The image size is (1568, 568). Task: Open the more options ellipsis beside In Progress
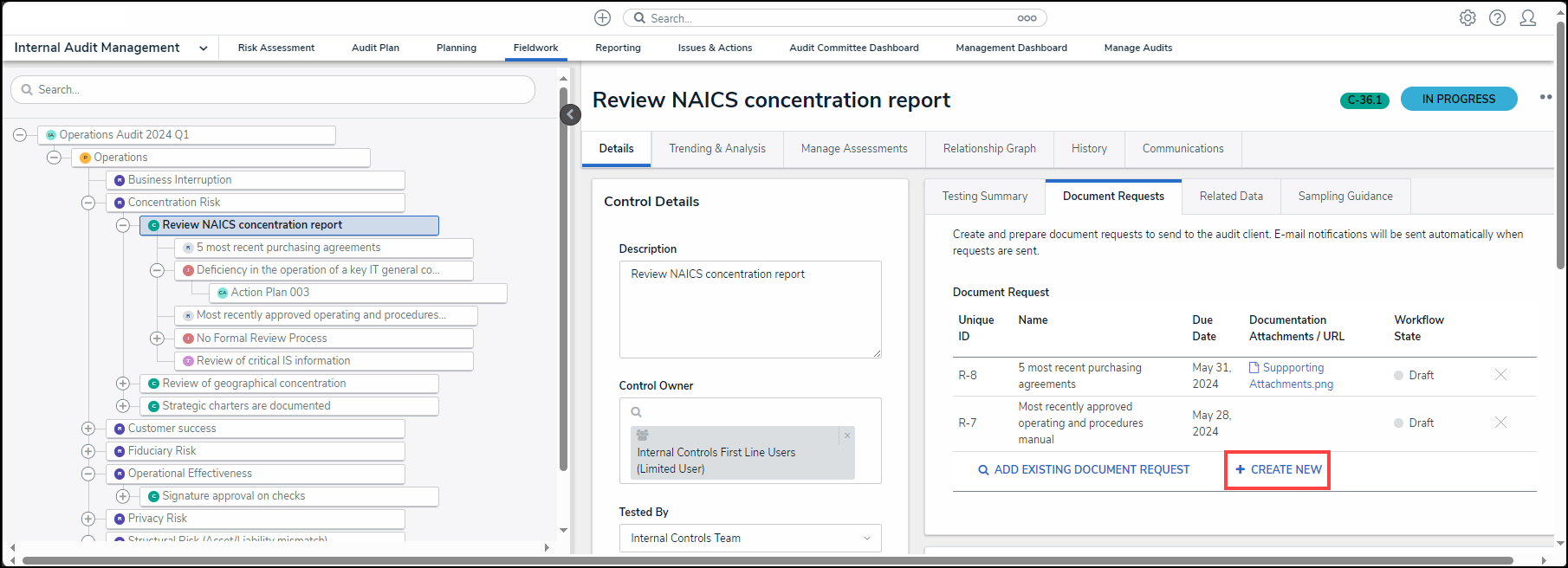(x=1545, y=98)
